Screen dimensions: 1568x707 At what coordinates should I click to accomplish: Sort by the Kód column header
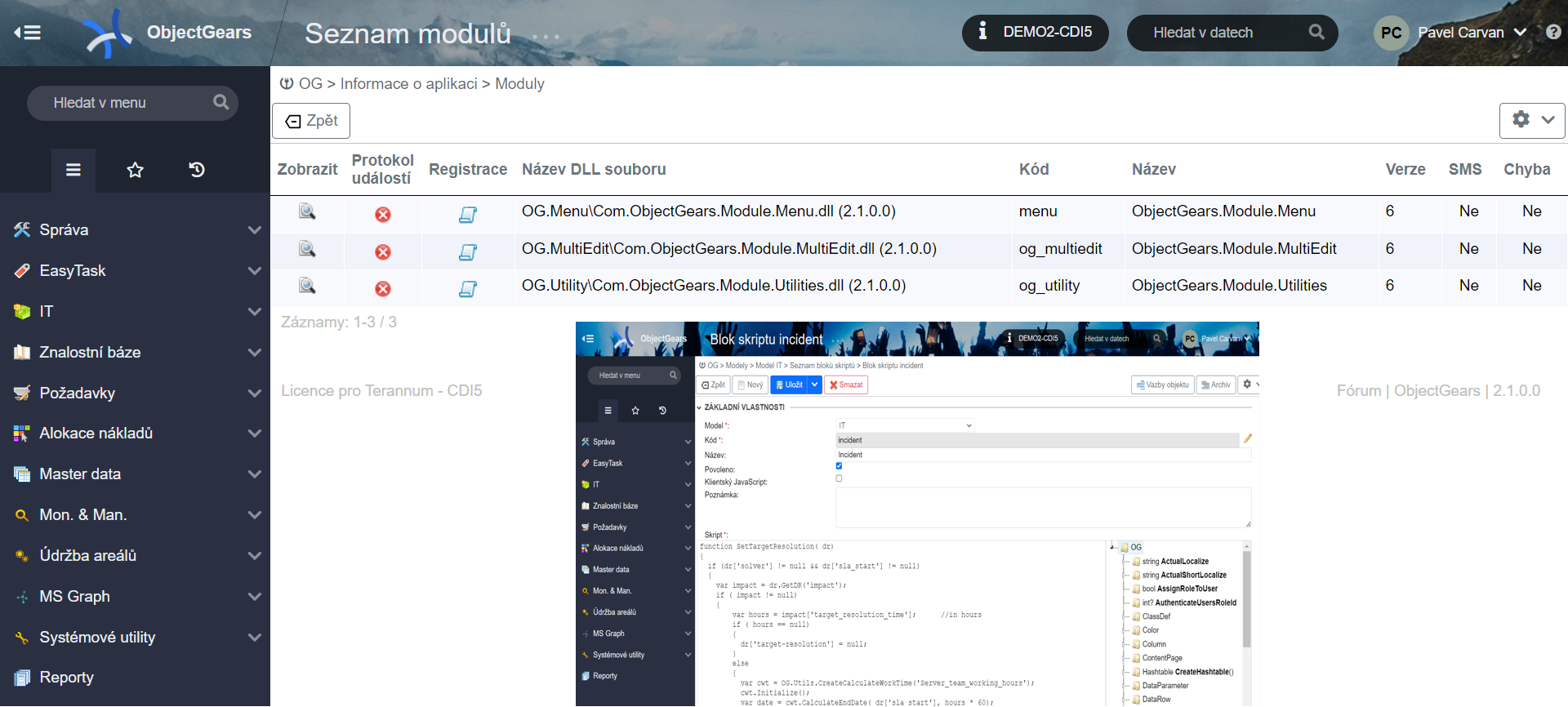tap(1034, 170)
